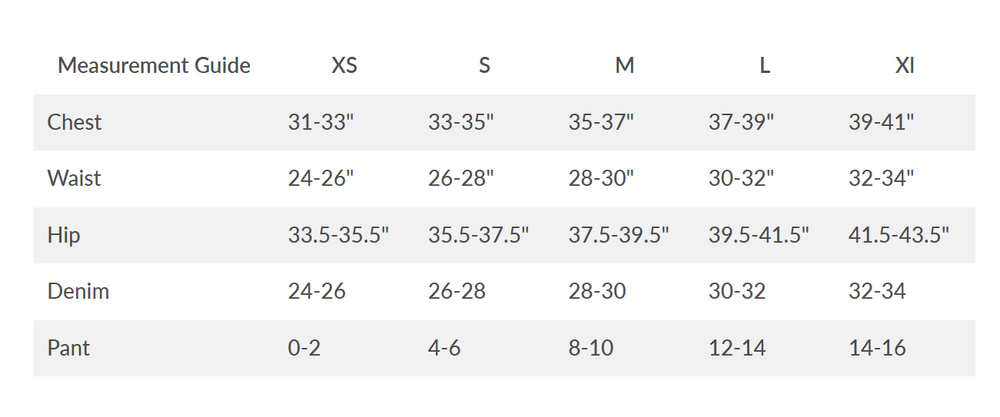Click the Hip row label

click(x=64, y=236)
